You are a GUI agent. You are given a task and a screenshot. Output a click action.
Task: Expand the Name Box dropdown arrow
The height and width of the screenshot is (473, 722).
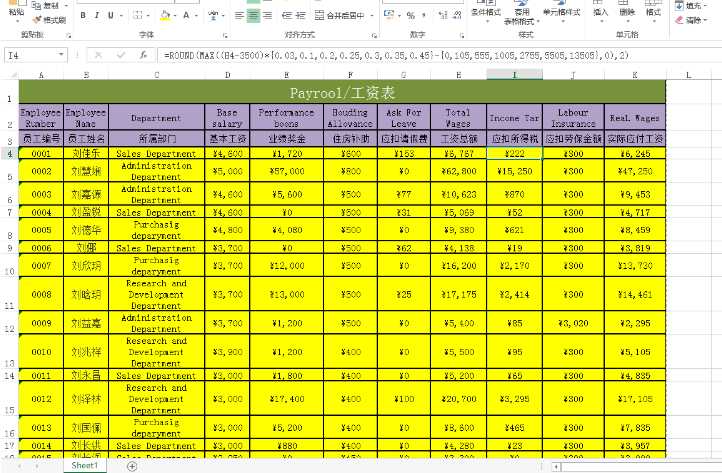61,55
